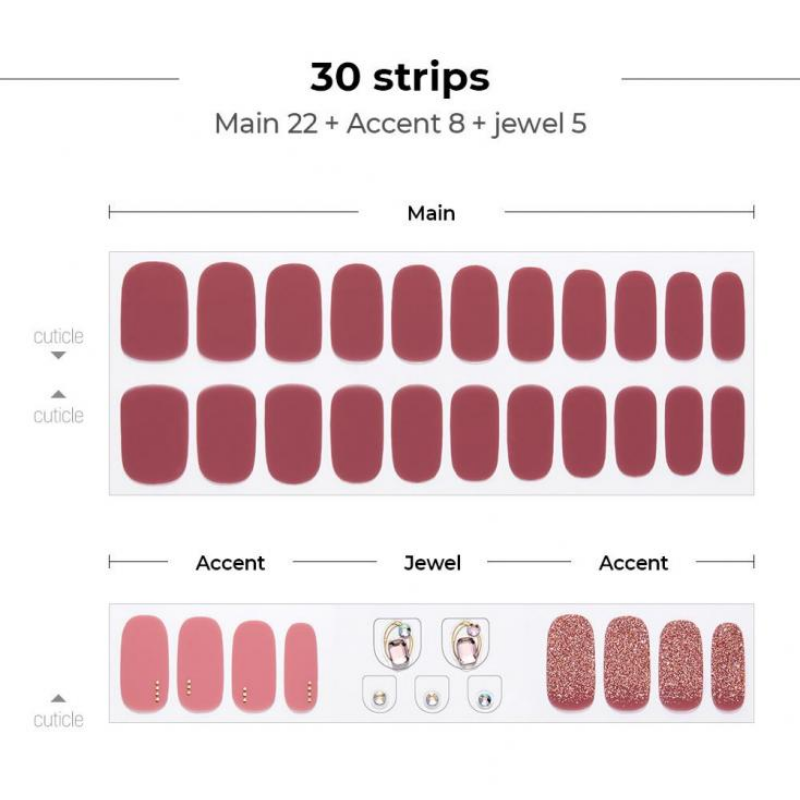The height and width of the screenshot is (800, 800).
Task: Pick the leftmost main strip in top row
Action: tap(154, 311)
